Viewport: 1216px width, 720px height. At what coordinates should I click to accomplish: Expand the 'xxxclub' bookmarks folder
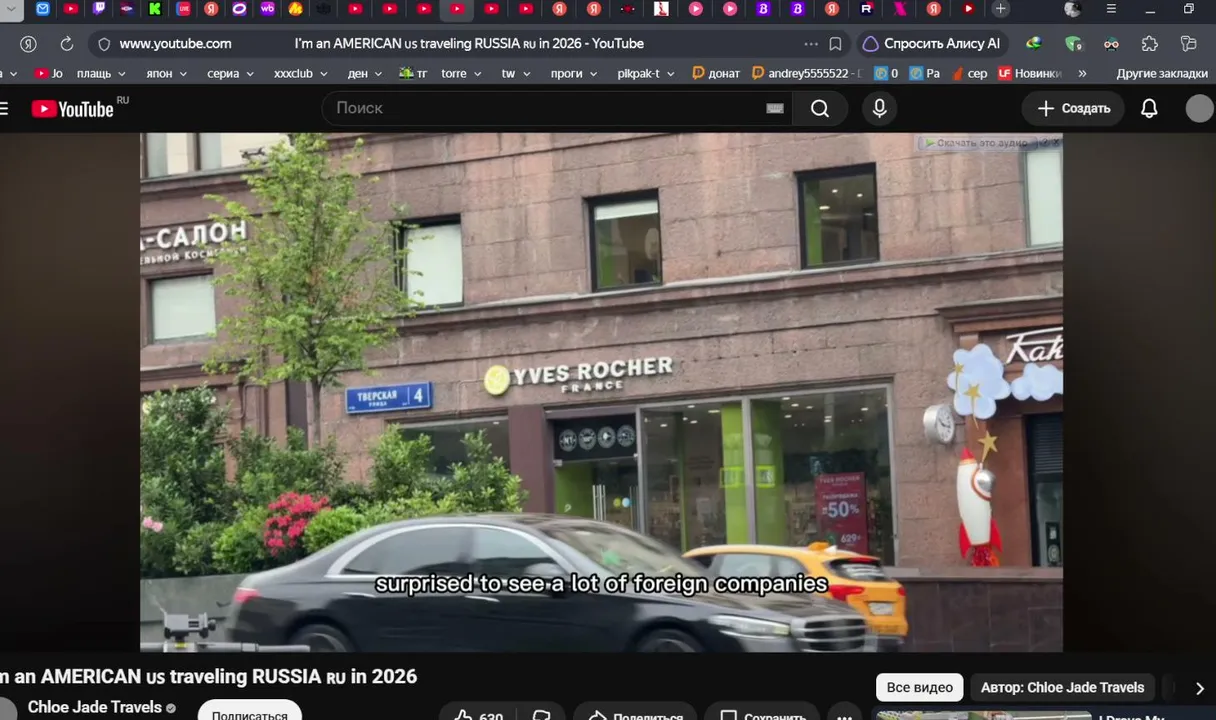[301, 74]
